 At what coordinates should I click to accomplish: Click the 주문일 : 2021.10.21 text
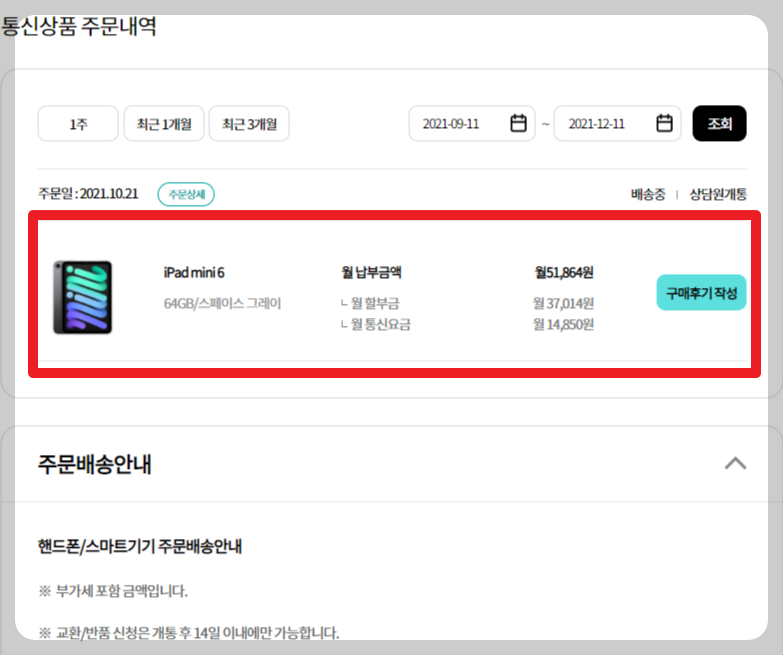(x=88, y=194)
